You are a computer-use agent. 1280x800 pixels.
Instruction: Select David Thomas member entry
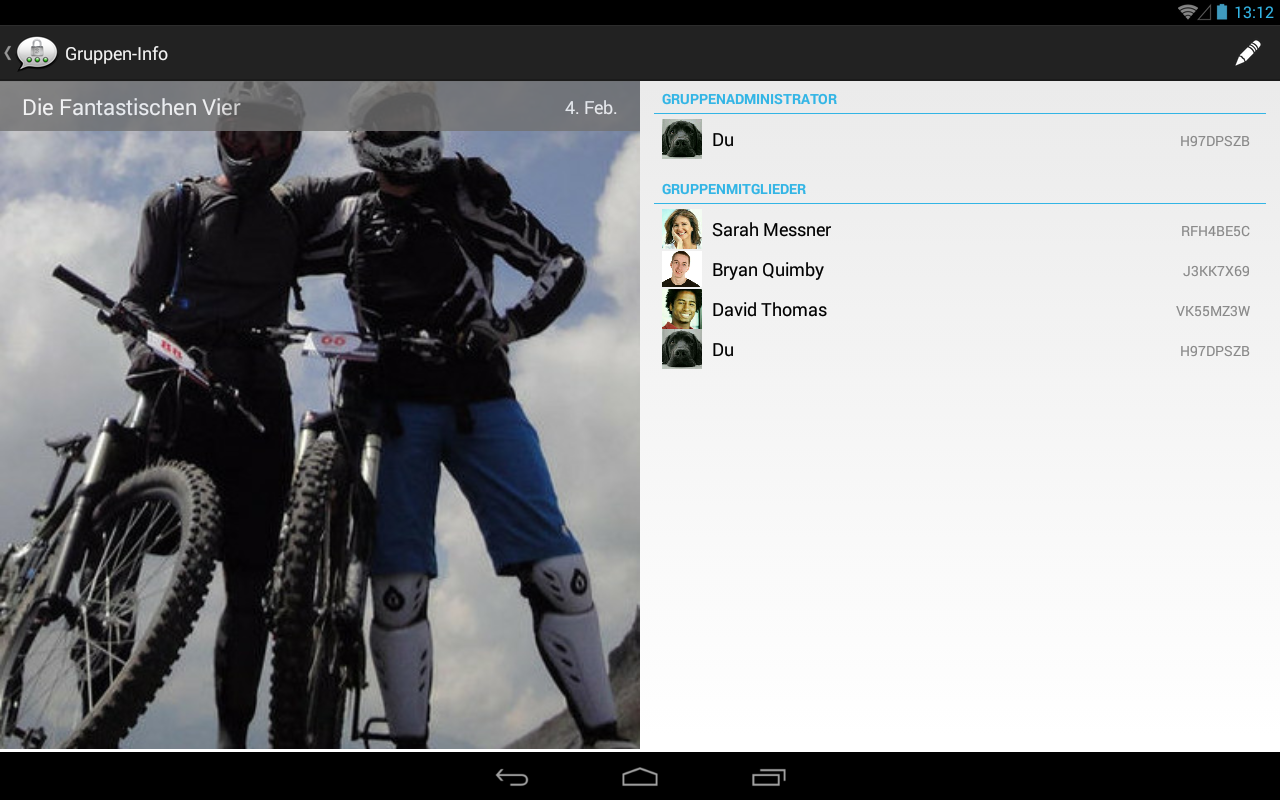point(960,309)
